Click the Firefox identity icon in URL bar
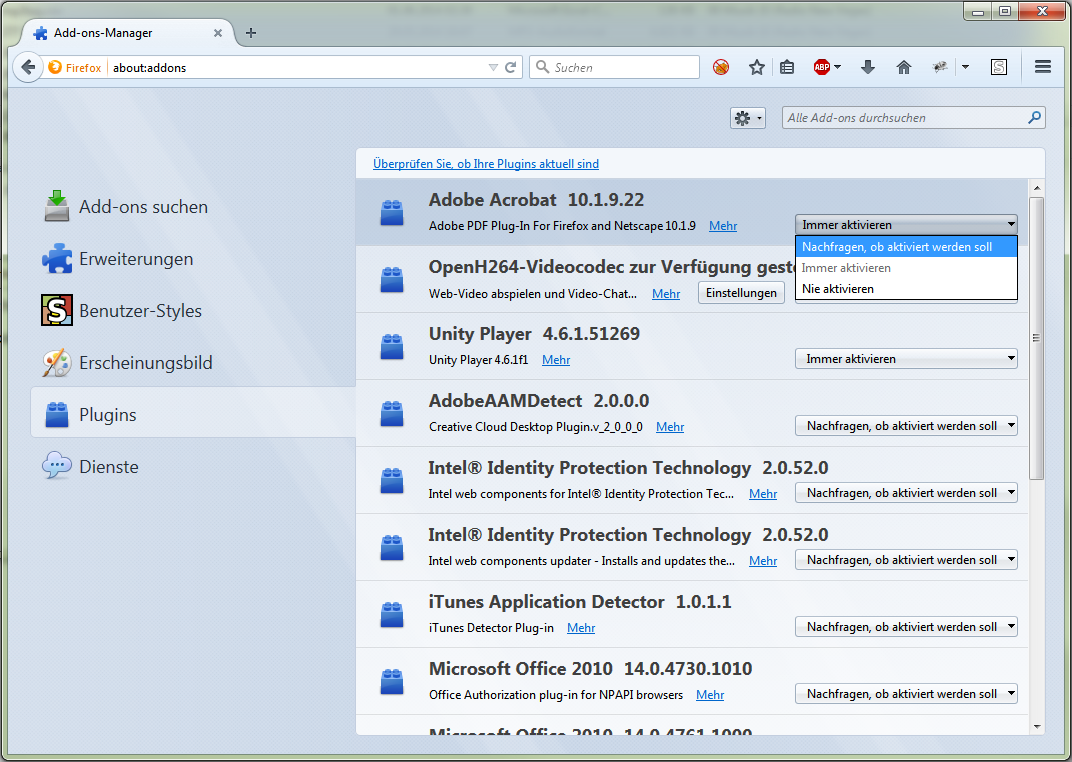 (75, 67)
